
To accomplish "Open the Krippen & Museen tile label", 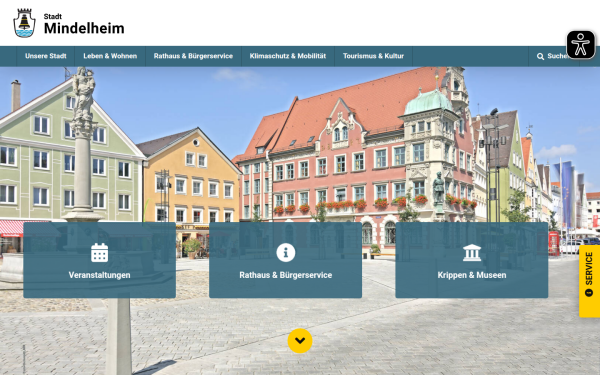I will pos(472,275).
